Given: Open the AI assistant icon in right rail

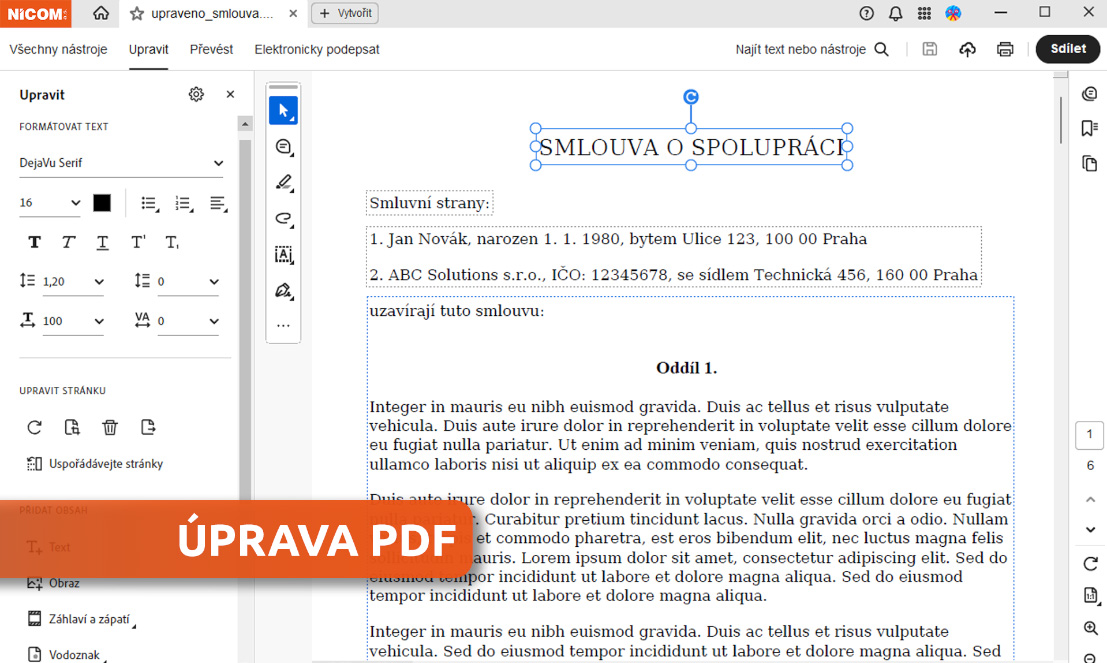Looking at the screenshot, I should click(x=1089, y=94).
